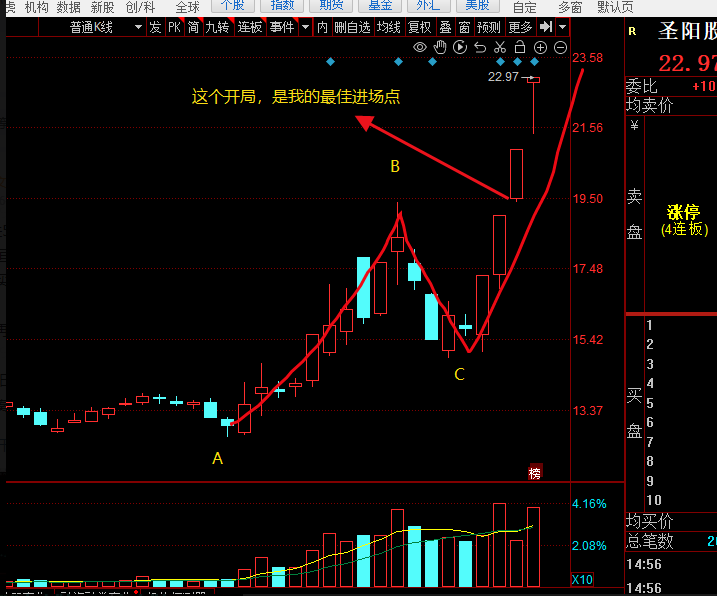Click the 删自选 button
The width and height of the screenshot is (717, 596).
(x=351, y=27)
